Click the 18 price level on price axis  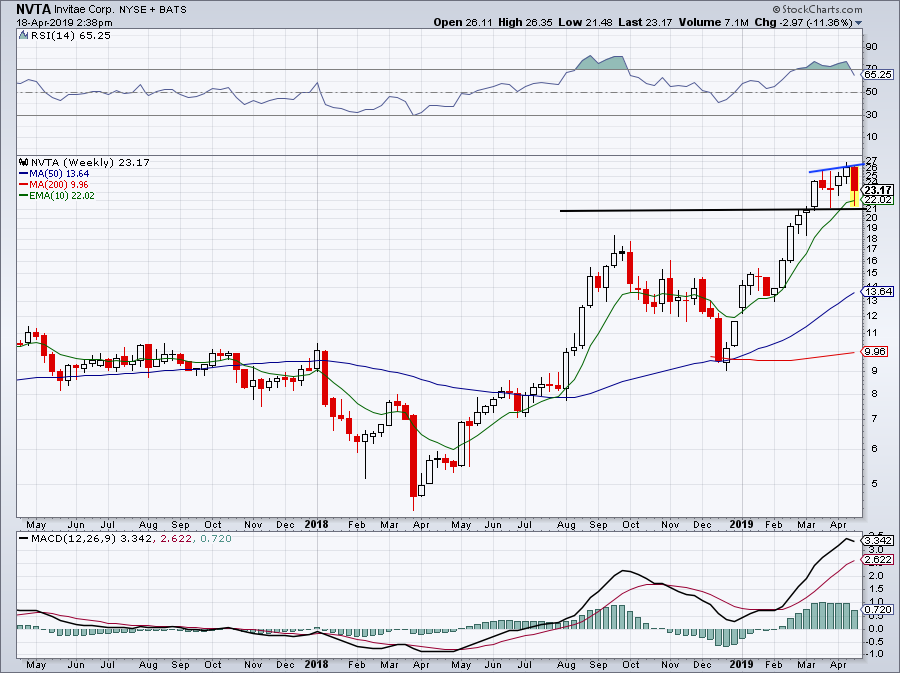coord(871,239)
